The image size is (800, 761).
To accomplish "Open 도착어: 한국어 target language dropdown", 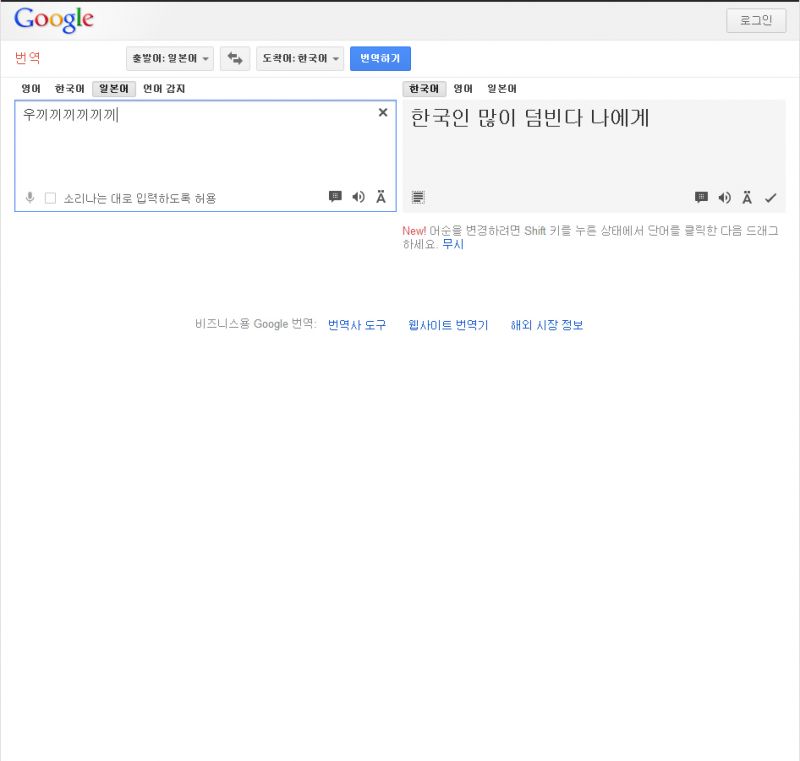I will pyautogui.click(x=300, y=59).
